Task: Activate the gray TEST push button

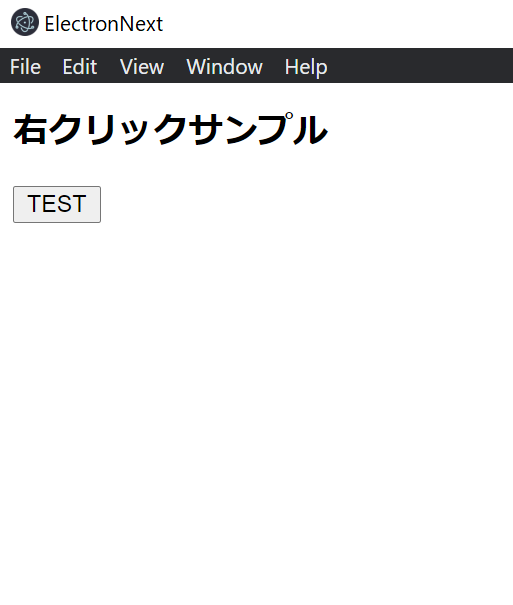Action: tap(57, 204)
